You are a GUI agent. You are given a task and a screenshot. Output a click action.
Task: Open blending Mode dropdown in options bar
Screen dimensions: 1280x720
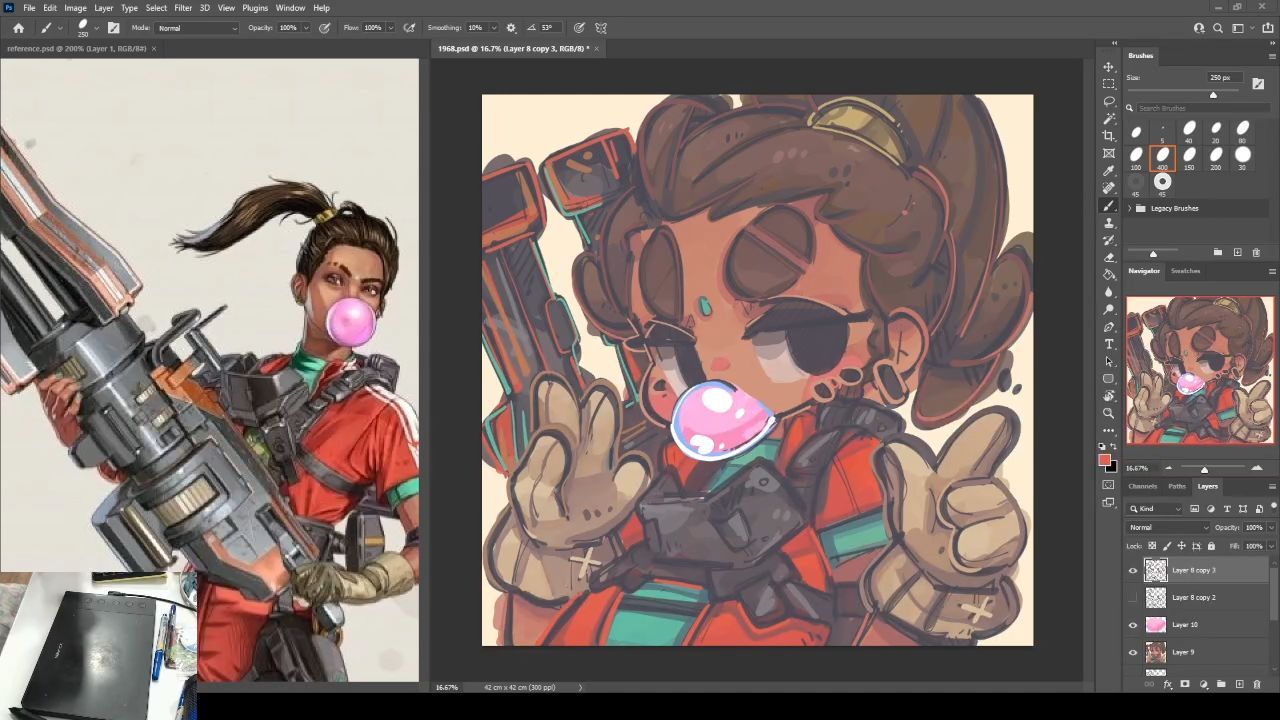tap(198, 28)
